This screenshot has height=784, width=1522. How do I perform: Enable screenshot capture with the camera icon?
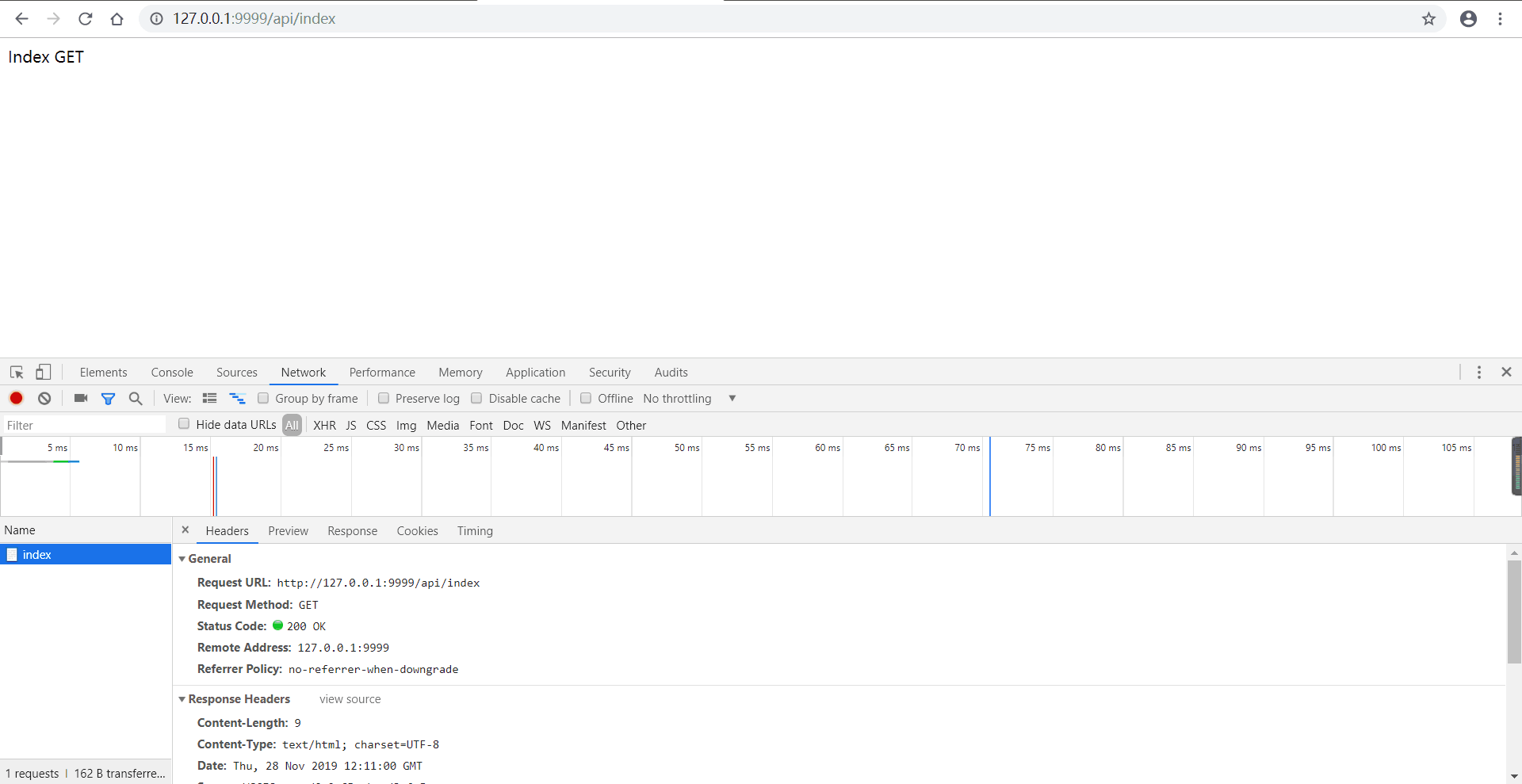coord(80,398)
